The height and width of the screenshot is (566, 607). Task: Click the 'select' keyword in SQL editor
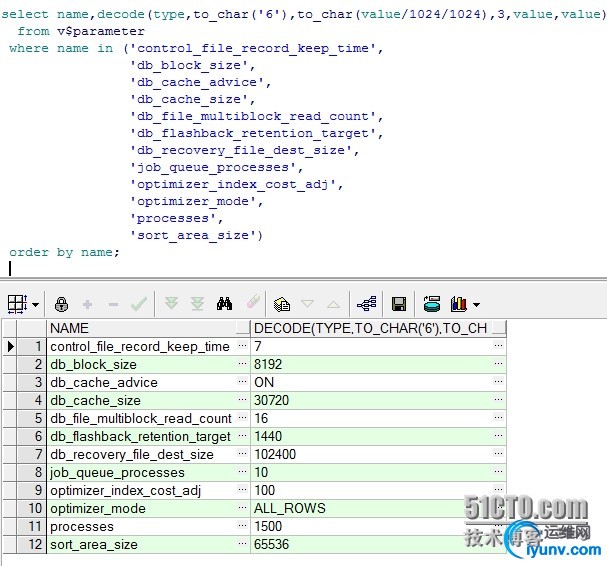tap(25, 14)
